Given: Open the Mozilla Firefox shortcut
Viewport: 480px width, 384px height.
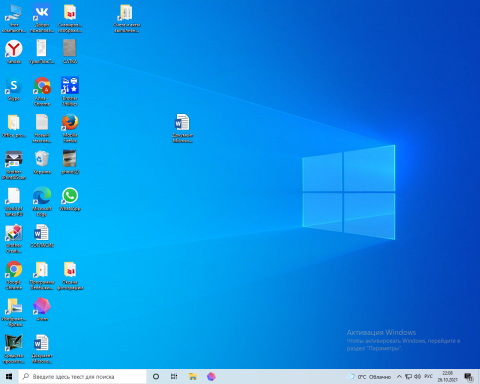Looking at the screenshot, I should pos(70,128).
